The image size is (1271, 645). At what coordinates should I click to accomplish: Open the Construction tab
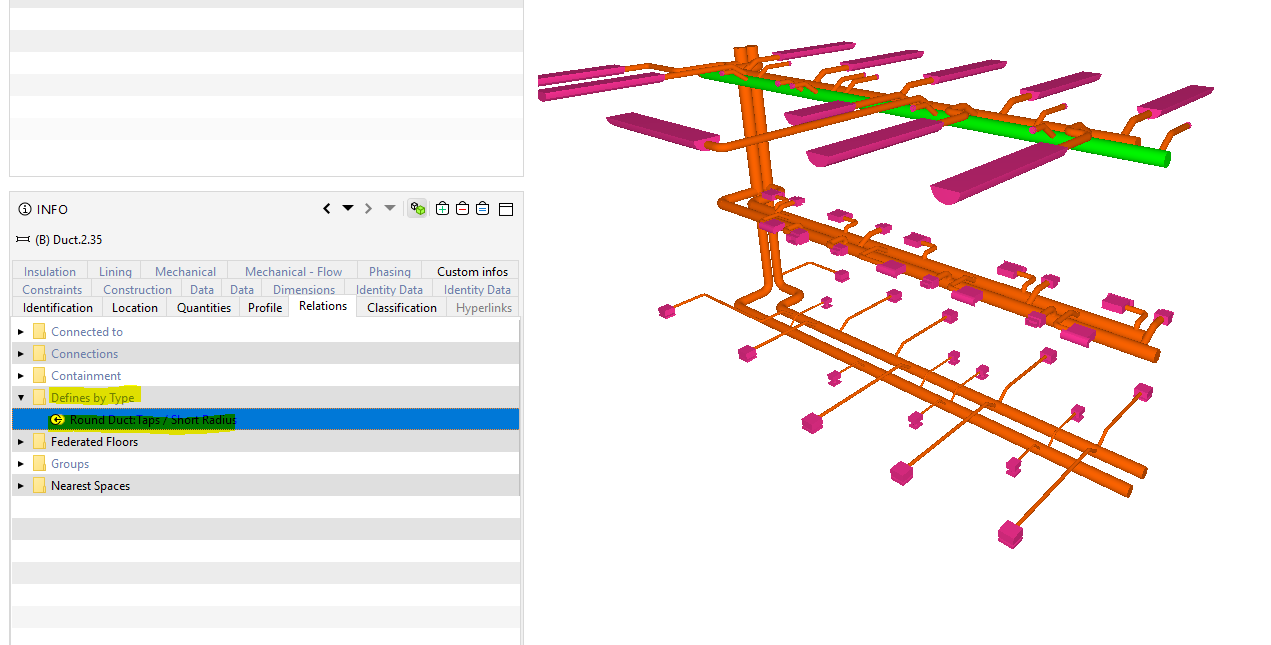(138, 290)
